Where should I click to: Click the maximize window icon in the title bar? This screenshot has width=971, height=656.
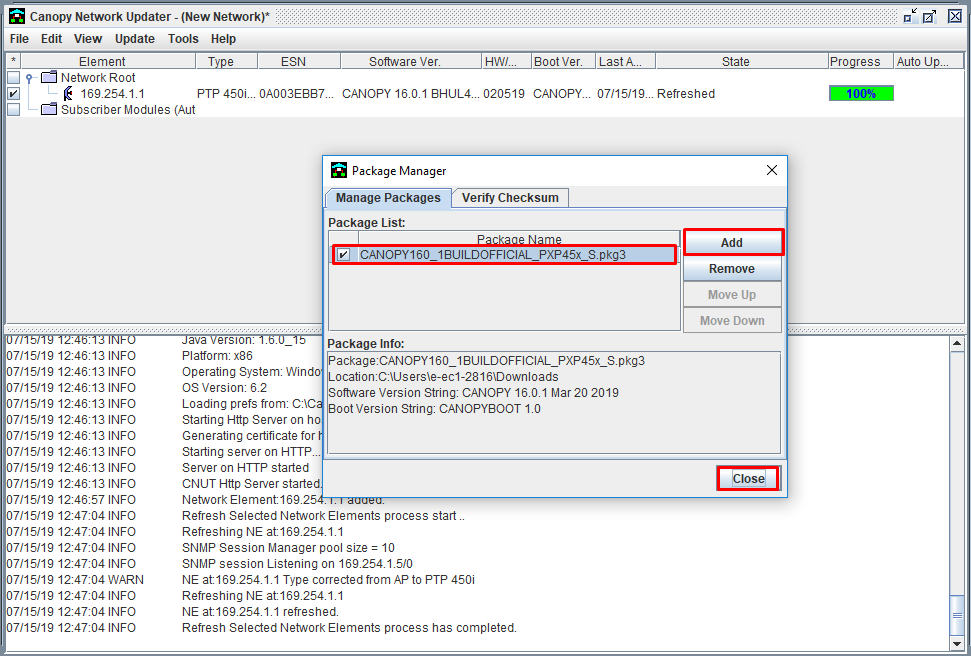[x=930, y=17]
